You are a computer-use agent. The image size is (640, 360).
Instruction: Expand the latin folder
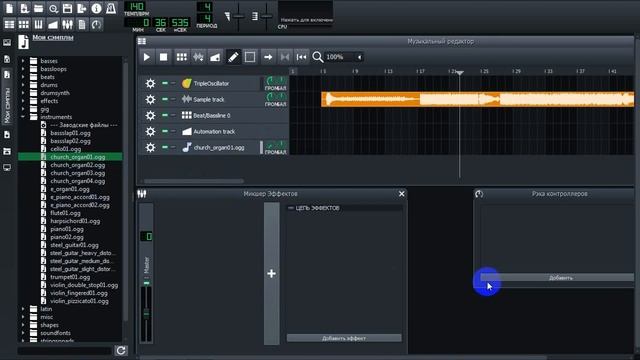[23, 309]
